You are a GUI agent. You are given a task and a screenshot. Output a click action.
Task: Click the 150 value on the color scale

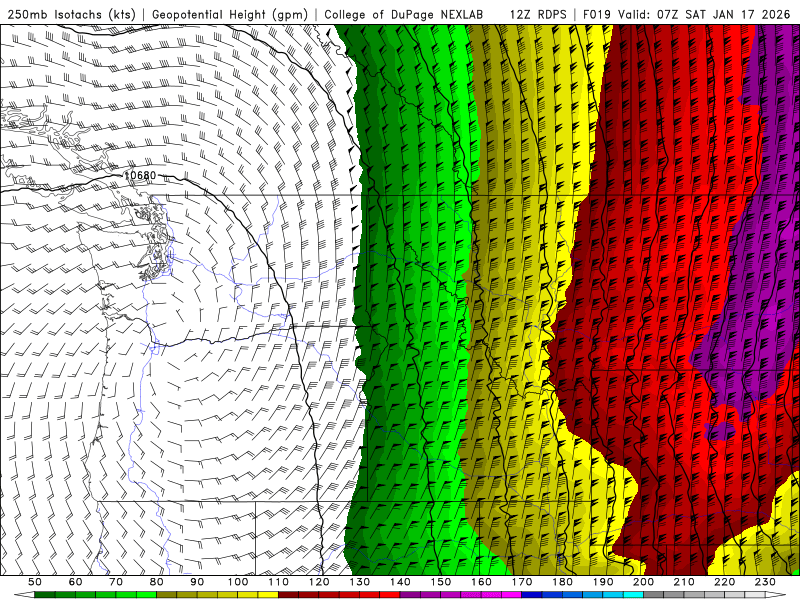[441, 582]
